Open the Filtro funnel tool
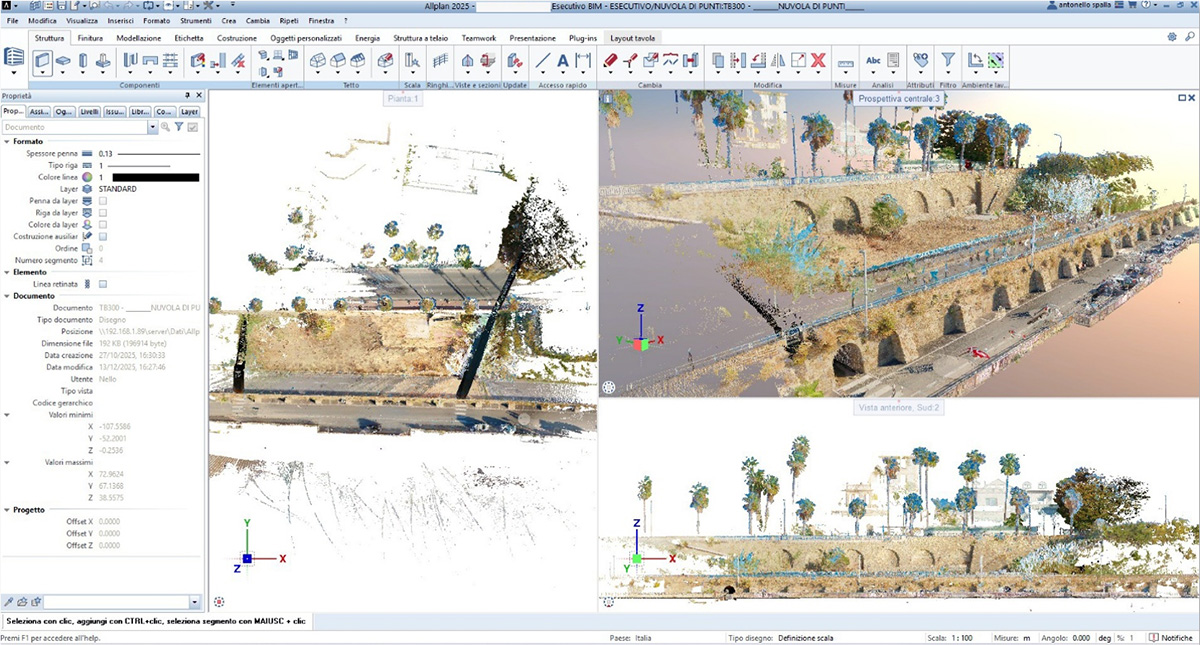This screenshot has width=1200, height=645. point(948,61)
